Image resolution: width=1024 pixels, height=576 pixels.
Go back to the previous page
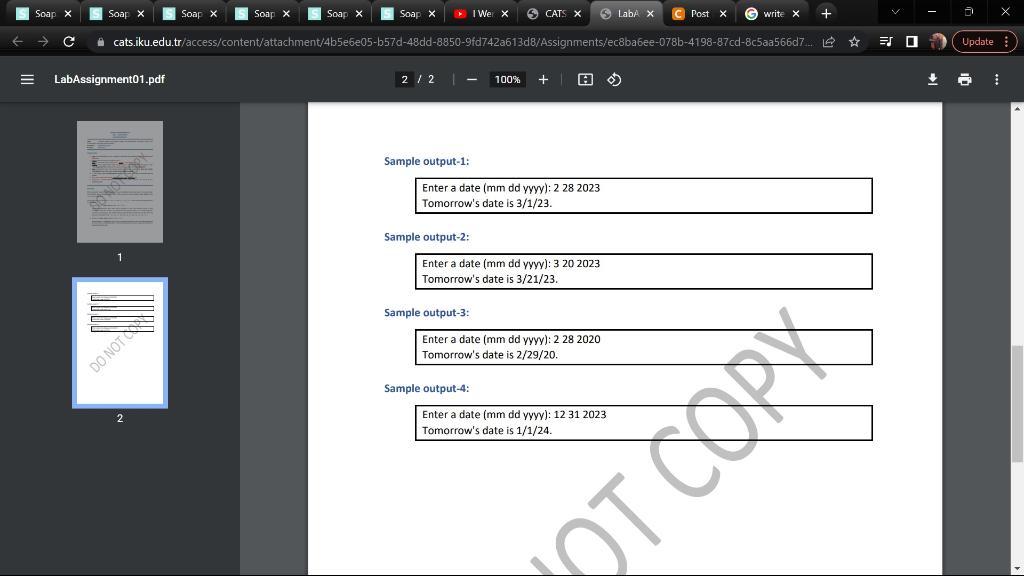(x=18, y=41)
